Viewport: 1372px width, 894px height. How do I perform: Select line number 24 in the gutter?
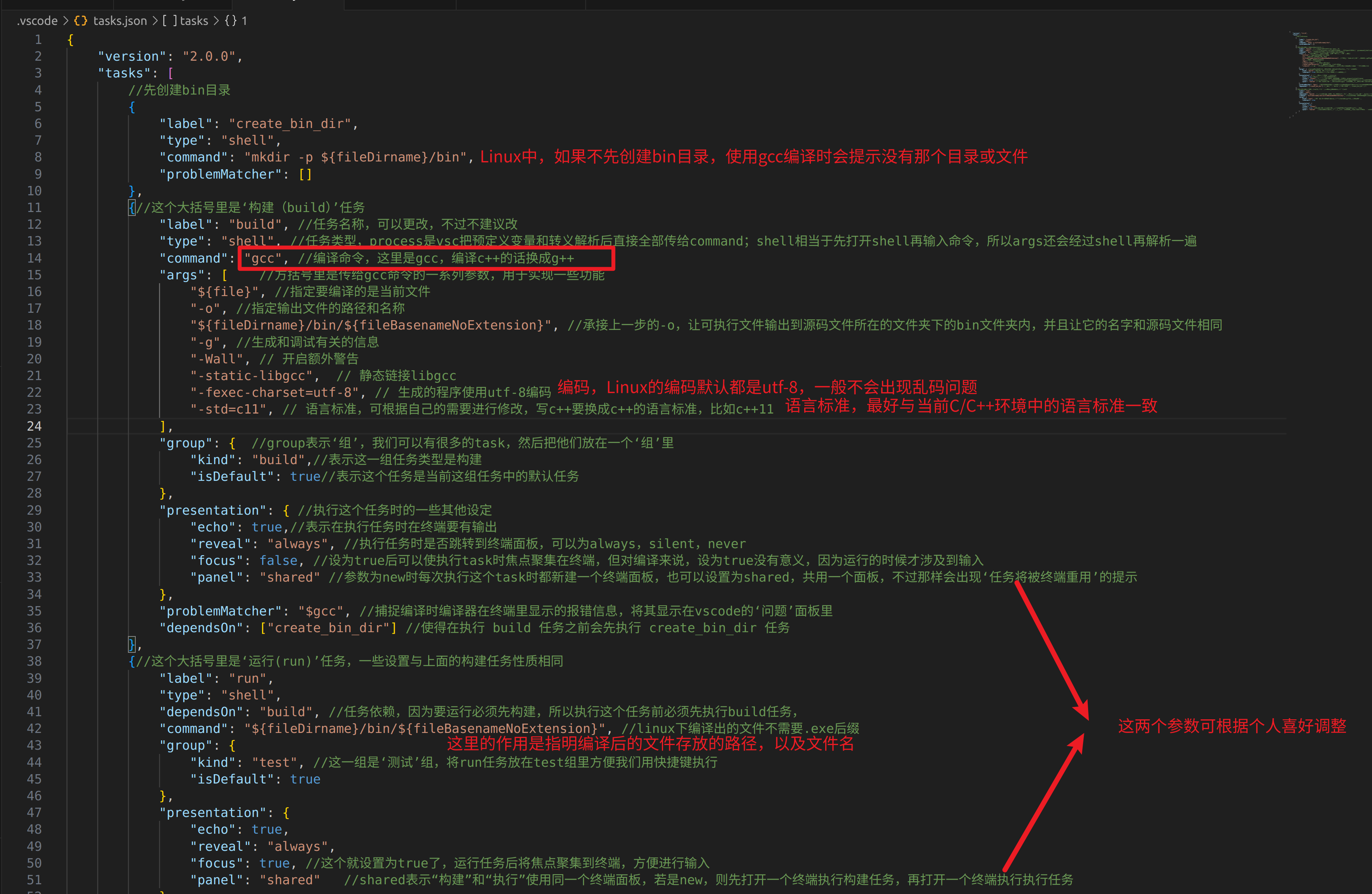pyautogui.click(x=34, y=426)
